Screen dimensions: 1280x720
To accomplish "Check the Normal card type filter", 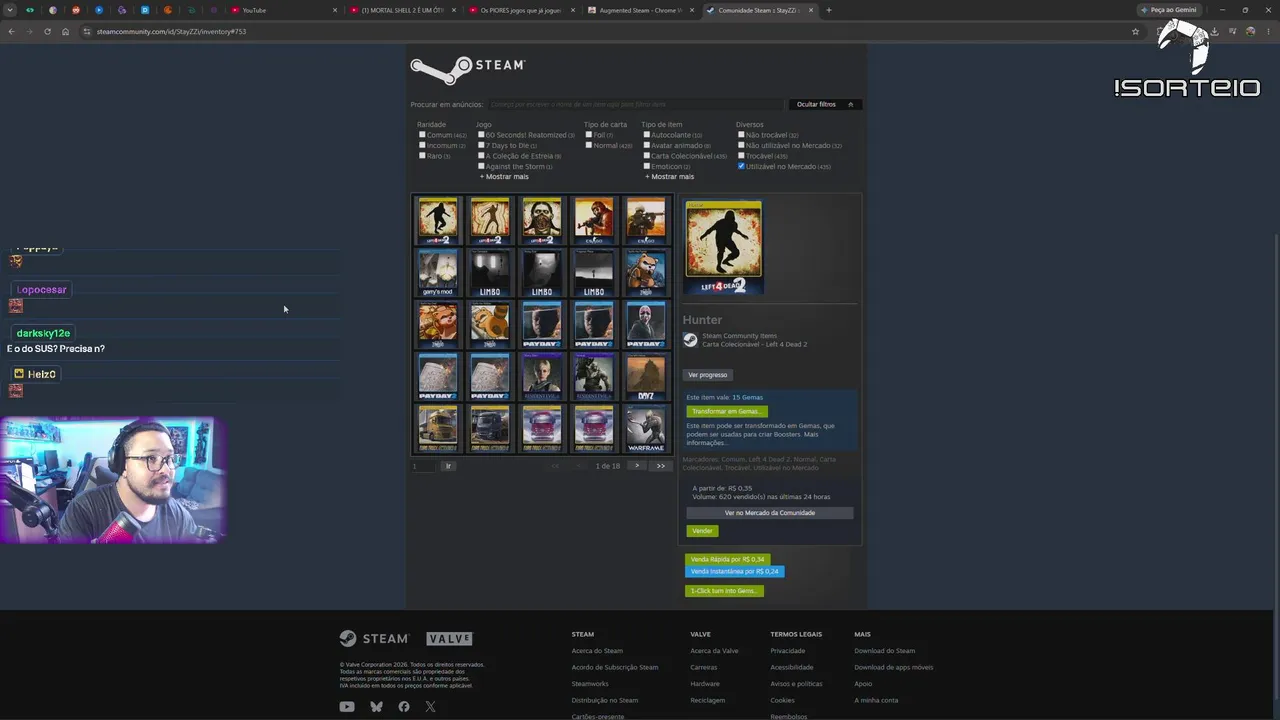I will click(x=589, y=145).
